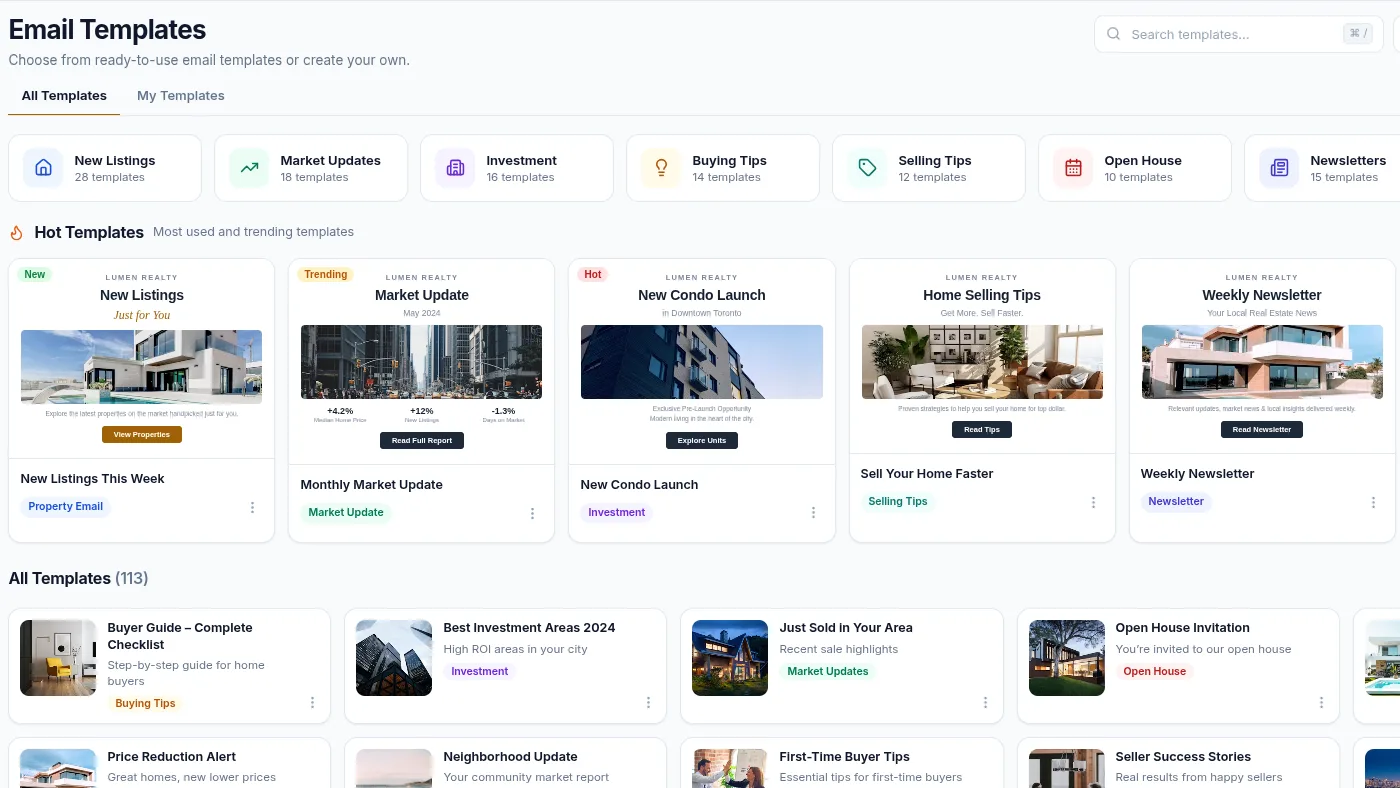Open the three-dot menu for Sell Your Home Faster
The image size is (1400, 788).
pos(1093,502)
